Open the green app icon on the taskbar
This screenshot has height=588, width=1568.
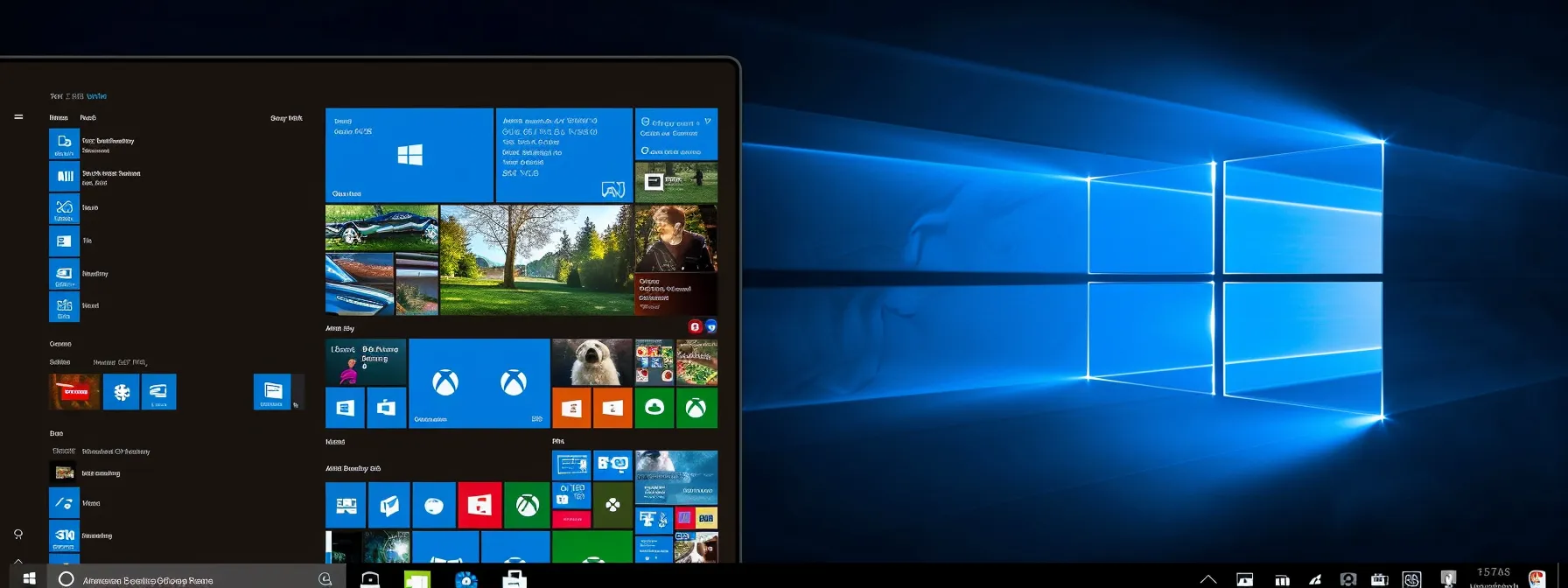click(417, 579)
